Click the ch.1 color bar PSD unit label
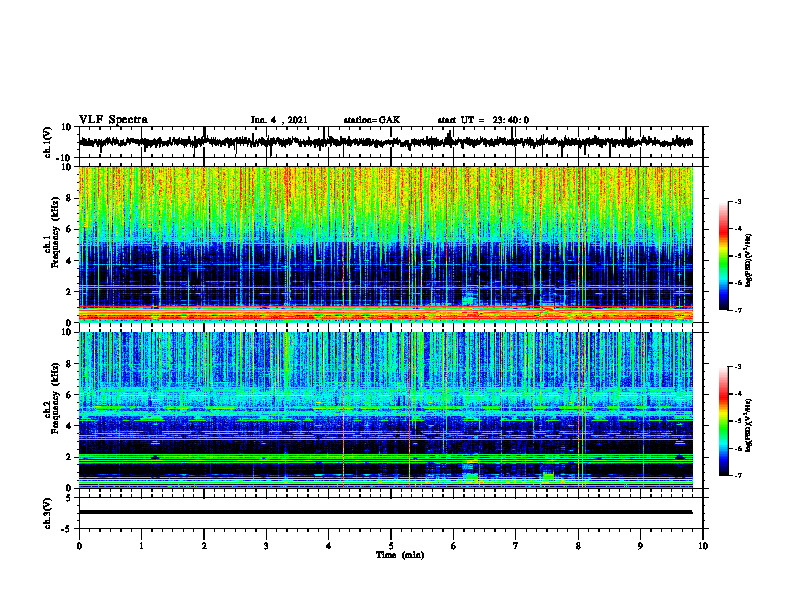The image size is (792, 612). [x=749, y=260]
